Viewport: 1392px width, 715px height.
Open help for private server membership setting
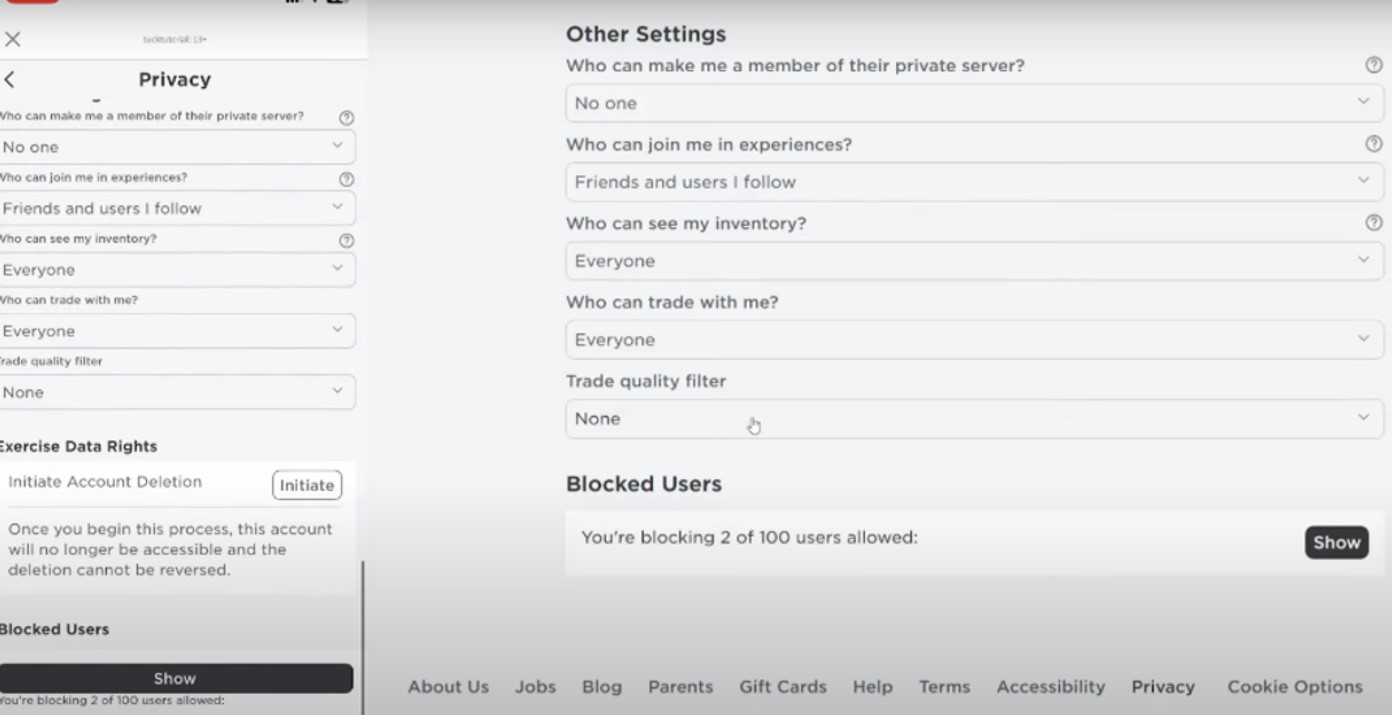click(x=1375, y=65)
